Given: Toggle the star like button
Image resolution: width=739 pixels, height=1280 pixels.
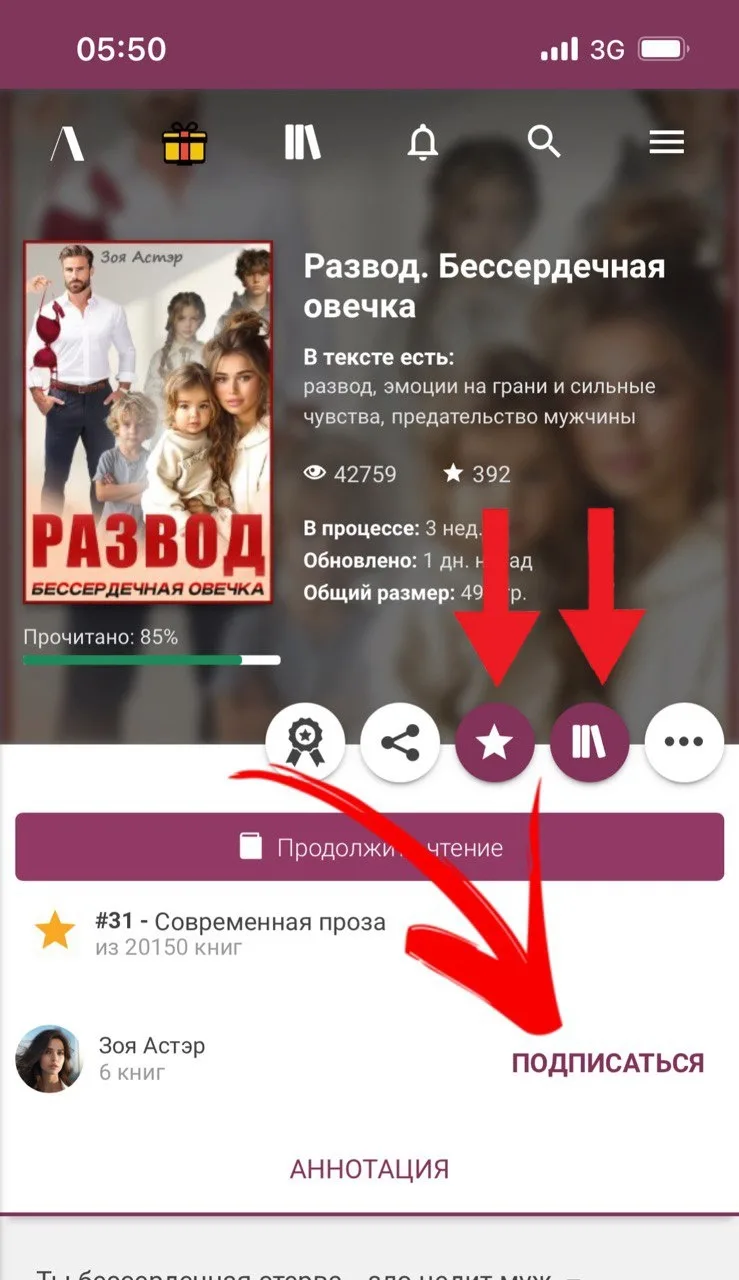Looking at the screenshot, I should tap(495, 743).
